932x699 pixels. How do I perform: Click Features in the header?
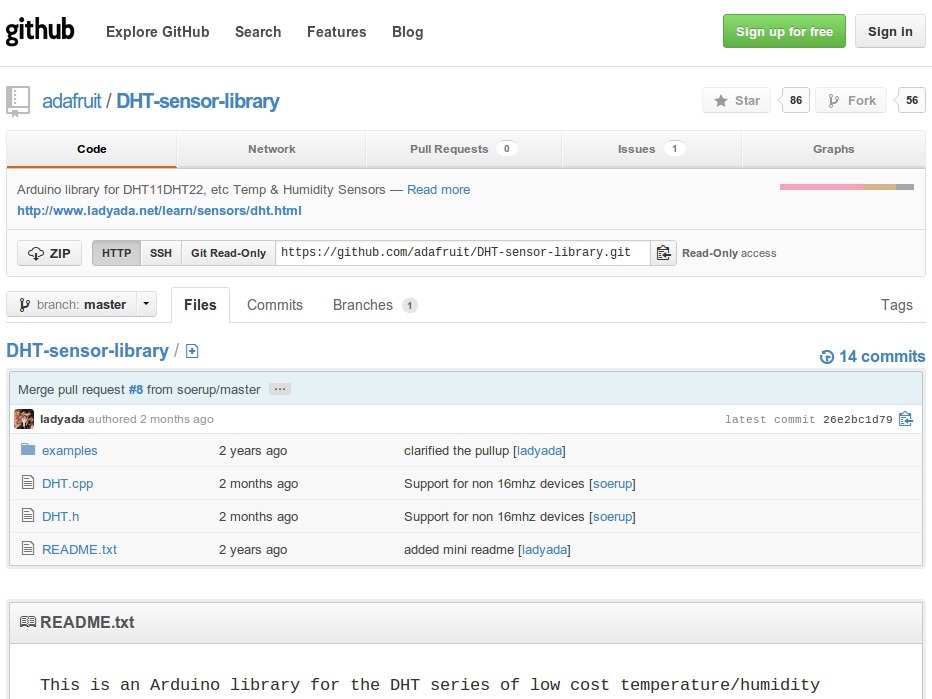[336, 32]
